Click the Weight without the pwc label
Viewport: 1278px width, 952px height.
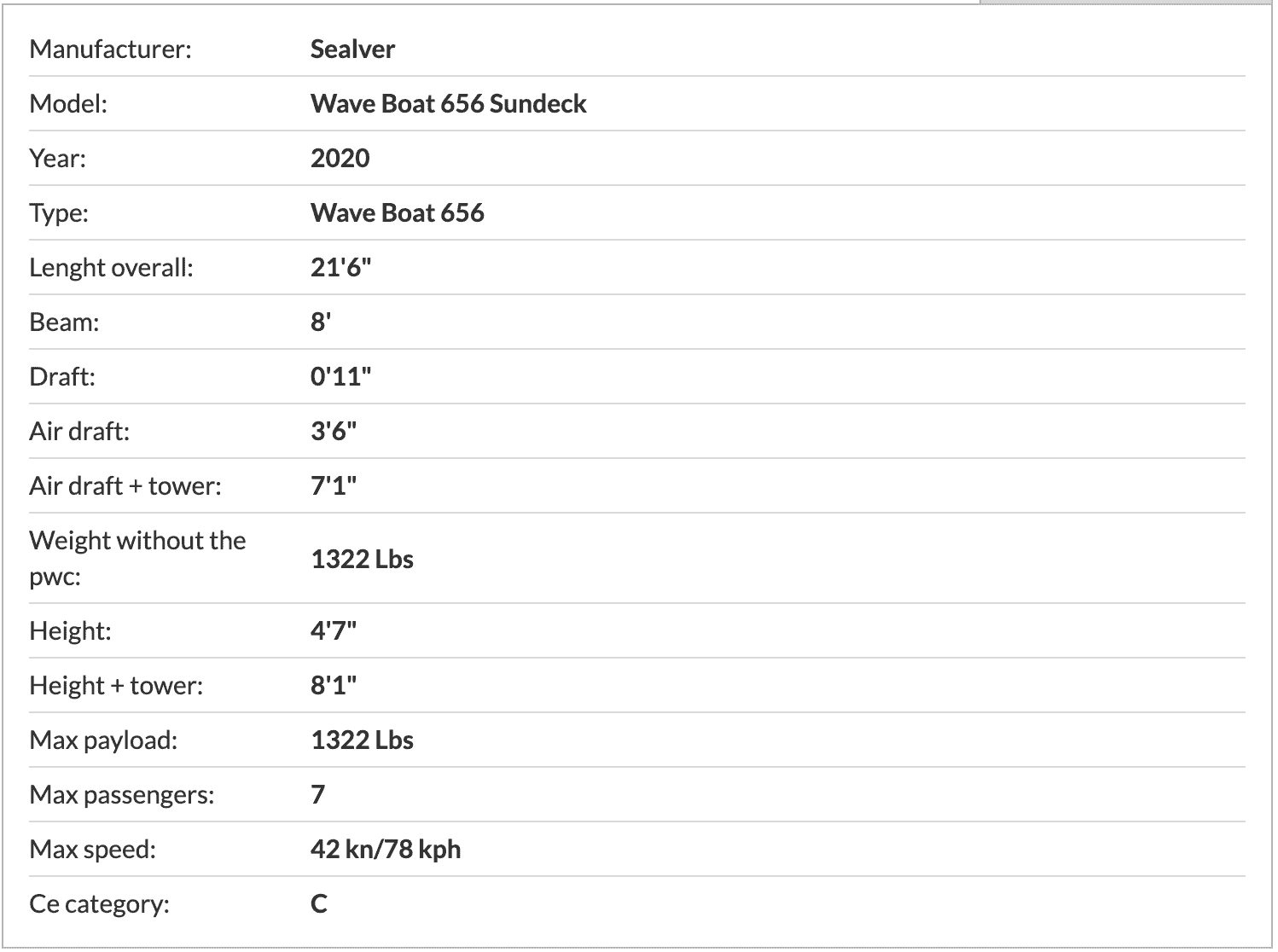(137, 558)
